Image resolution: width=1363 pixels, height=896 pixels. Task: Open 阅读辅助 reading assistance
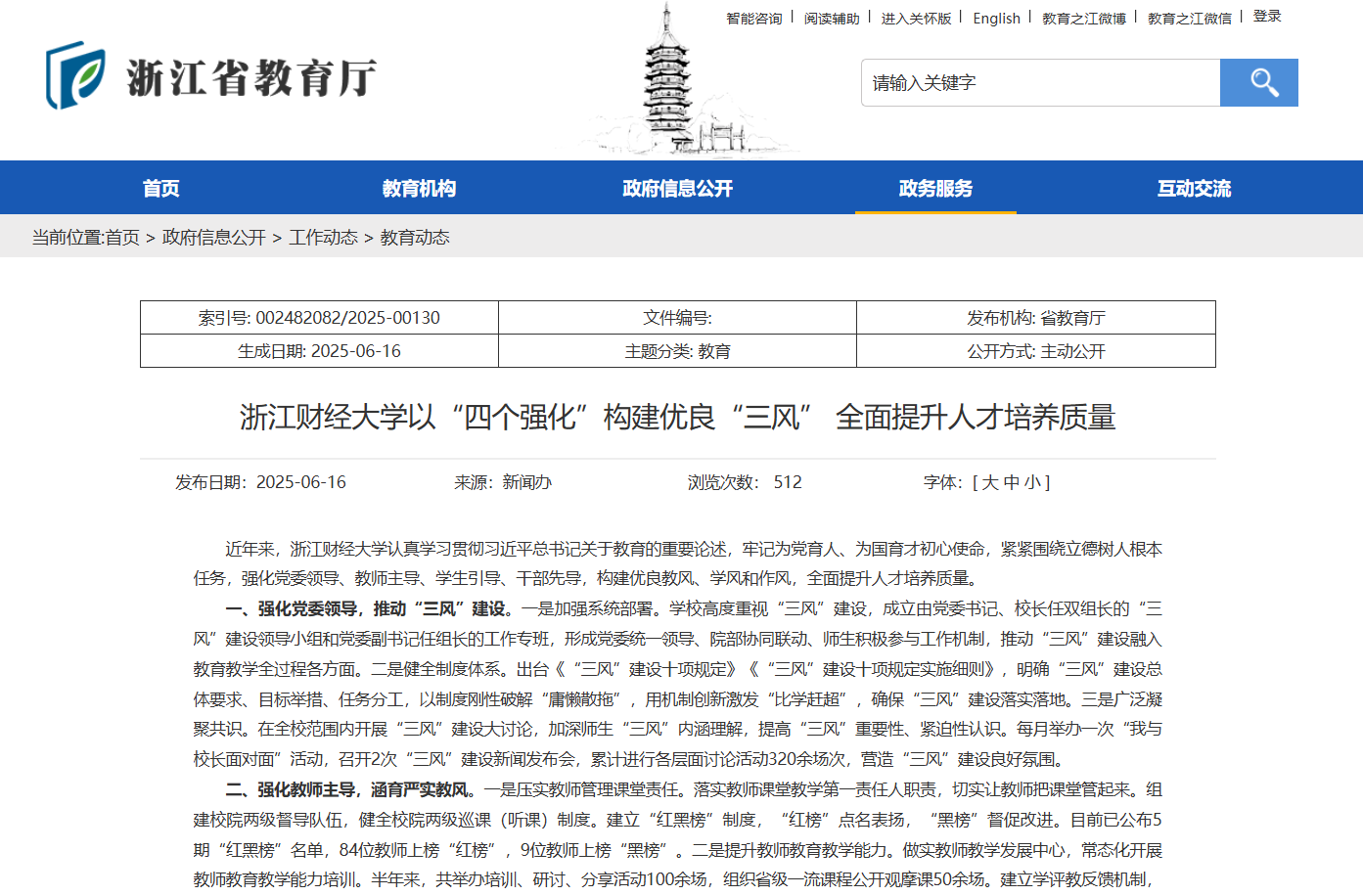point(832,19)
